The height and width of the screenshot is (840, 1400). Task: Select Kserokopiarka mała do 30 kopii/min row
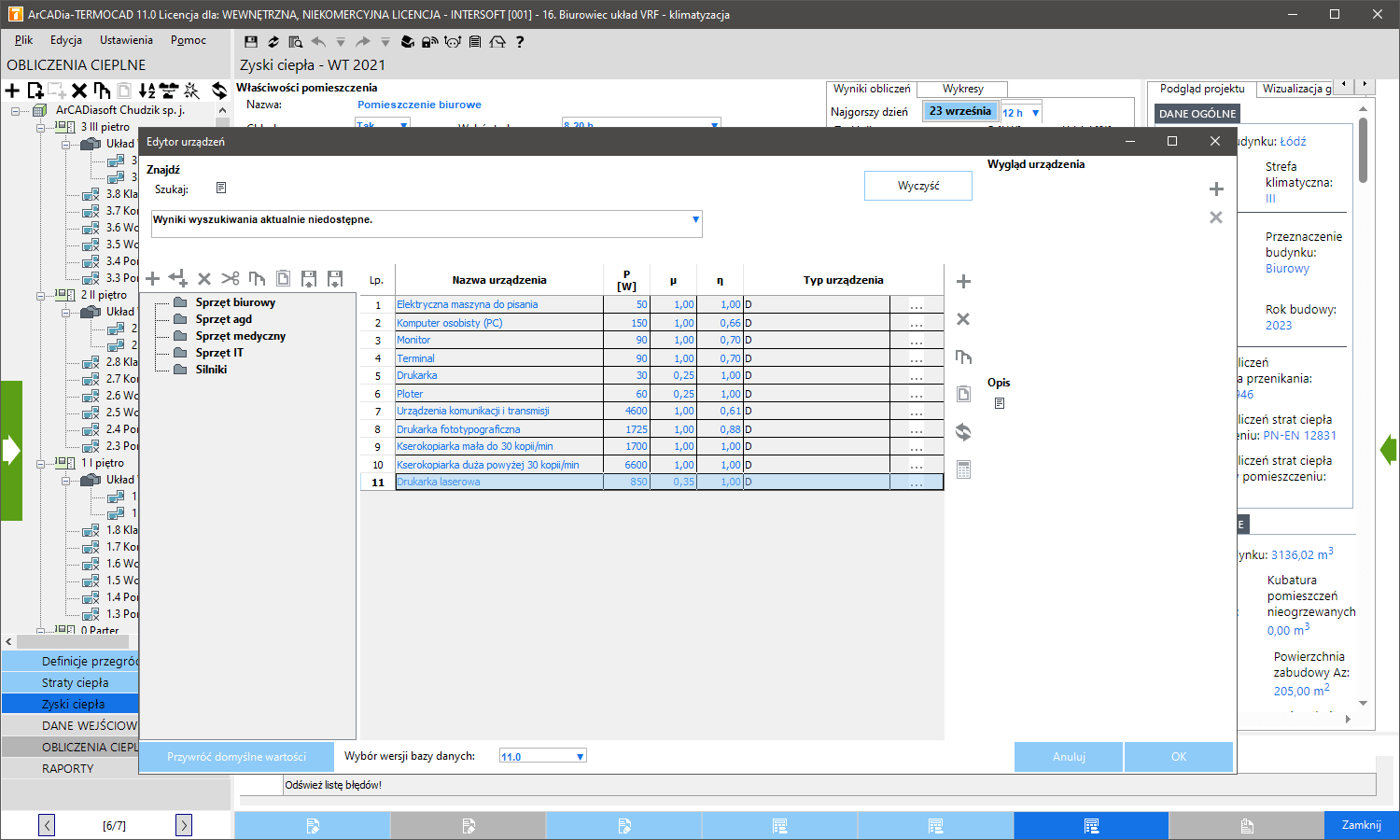pyautogui.click(x=651, y=446)
